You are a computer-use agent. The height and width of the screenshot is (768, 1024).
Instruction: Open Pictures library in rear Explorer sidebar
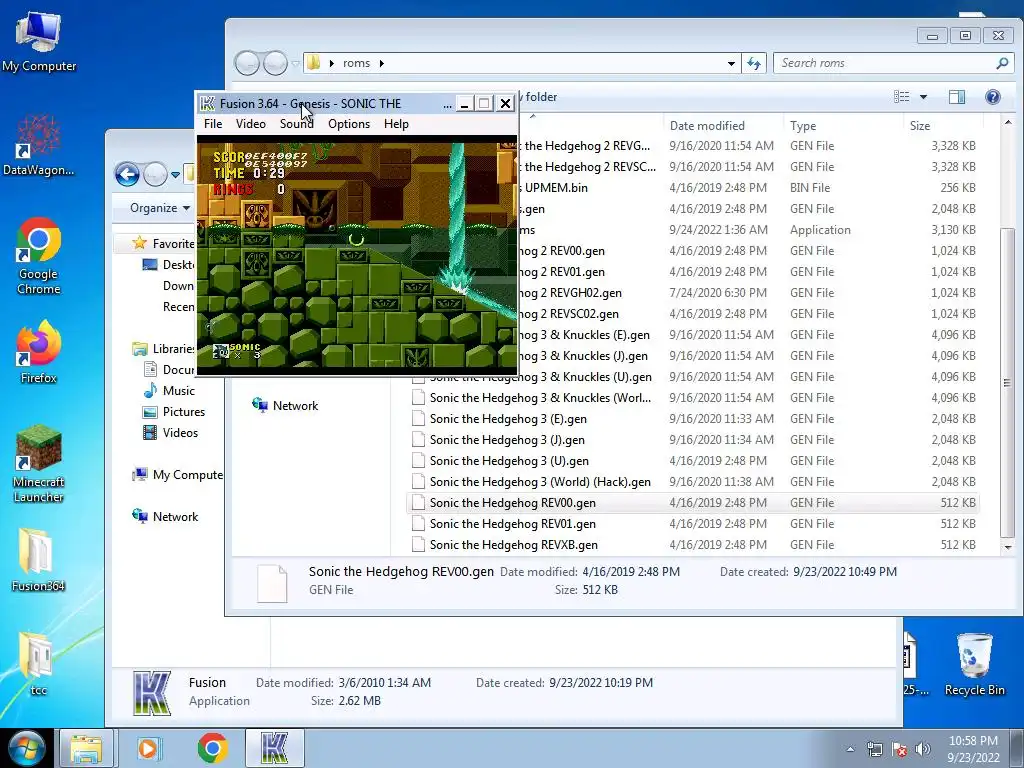tap(174, 411)
